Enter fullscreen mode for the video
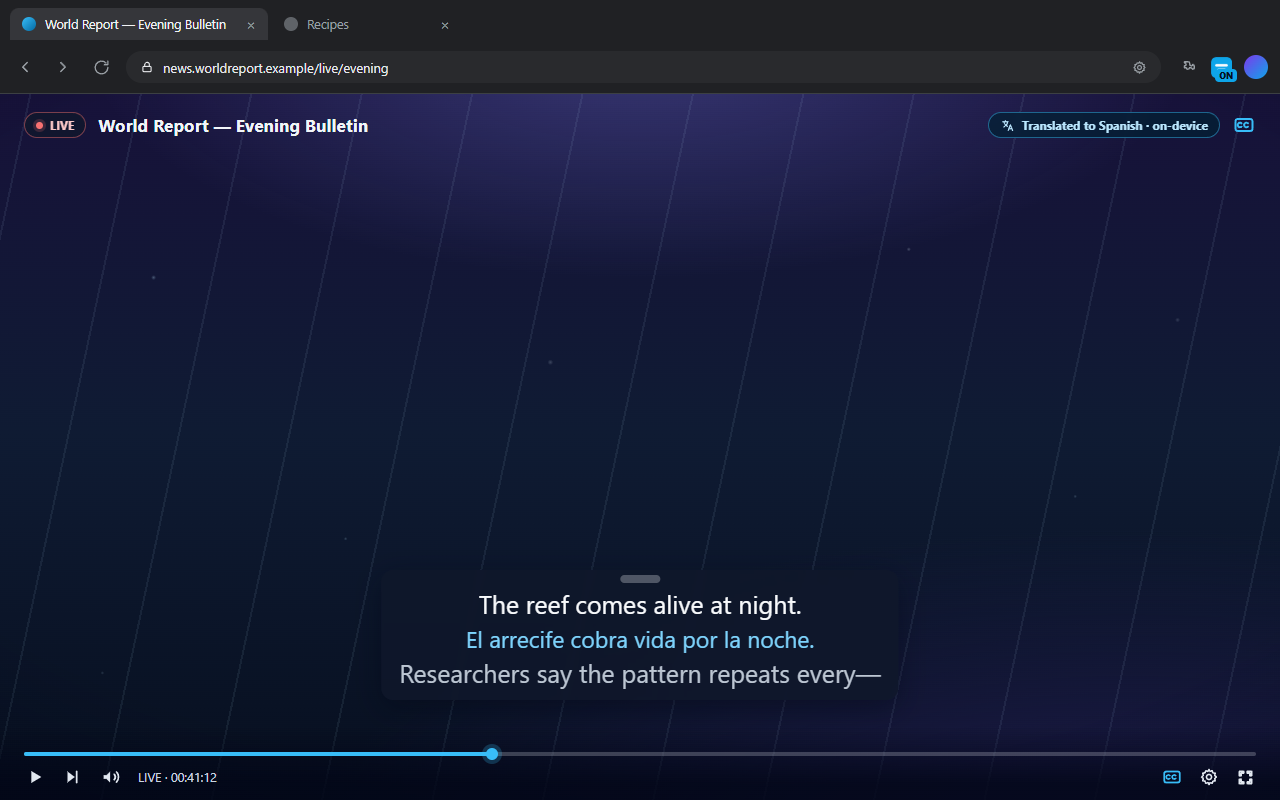The height and width of the screenshot is (800, 1280). click(1245, 777)
